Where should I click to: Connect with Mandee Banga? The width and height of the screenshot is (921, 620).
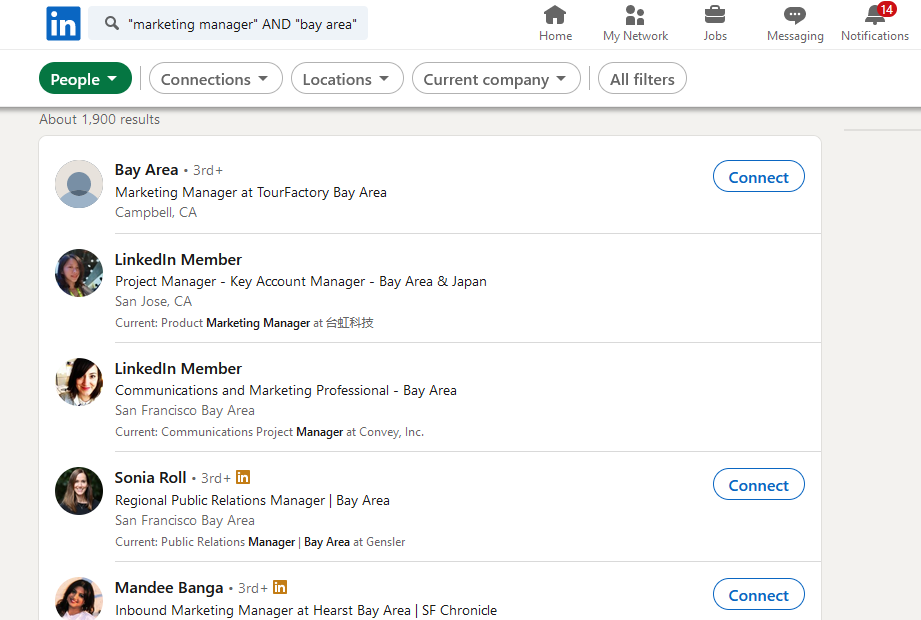click(x=758, y=594)
